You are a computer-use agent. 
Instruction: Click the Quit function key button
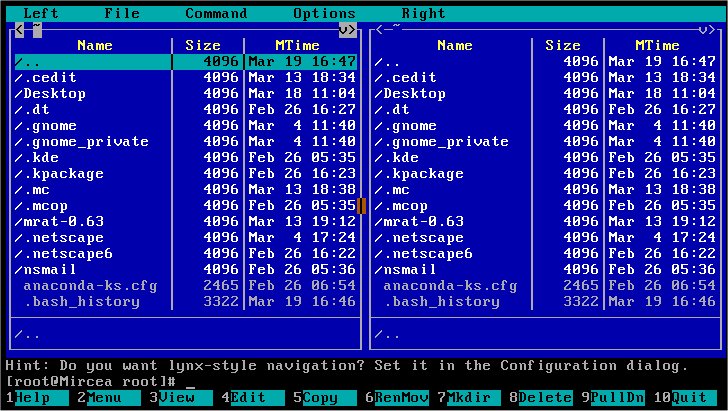[693, 398]
